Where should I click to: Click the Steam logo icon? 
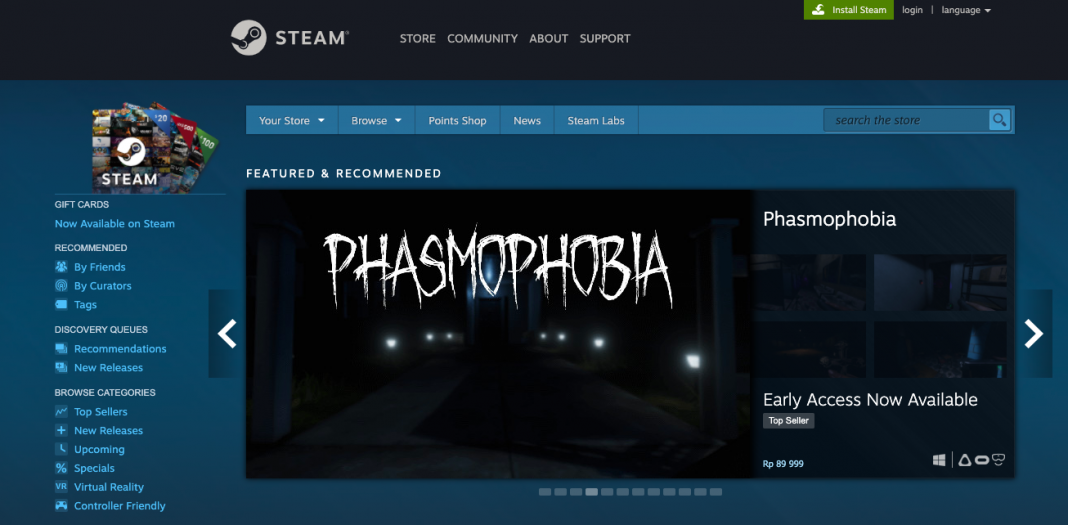click(249, 38)
